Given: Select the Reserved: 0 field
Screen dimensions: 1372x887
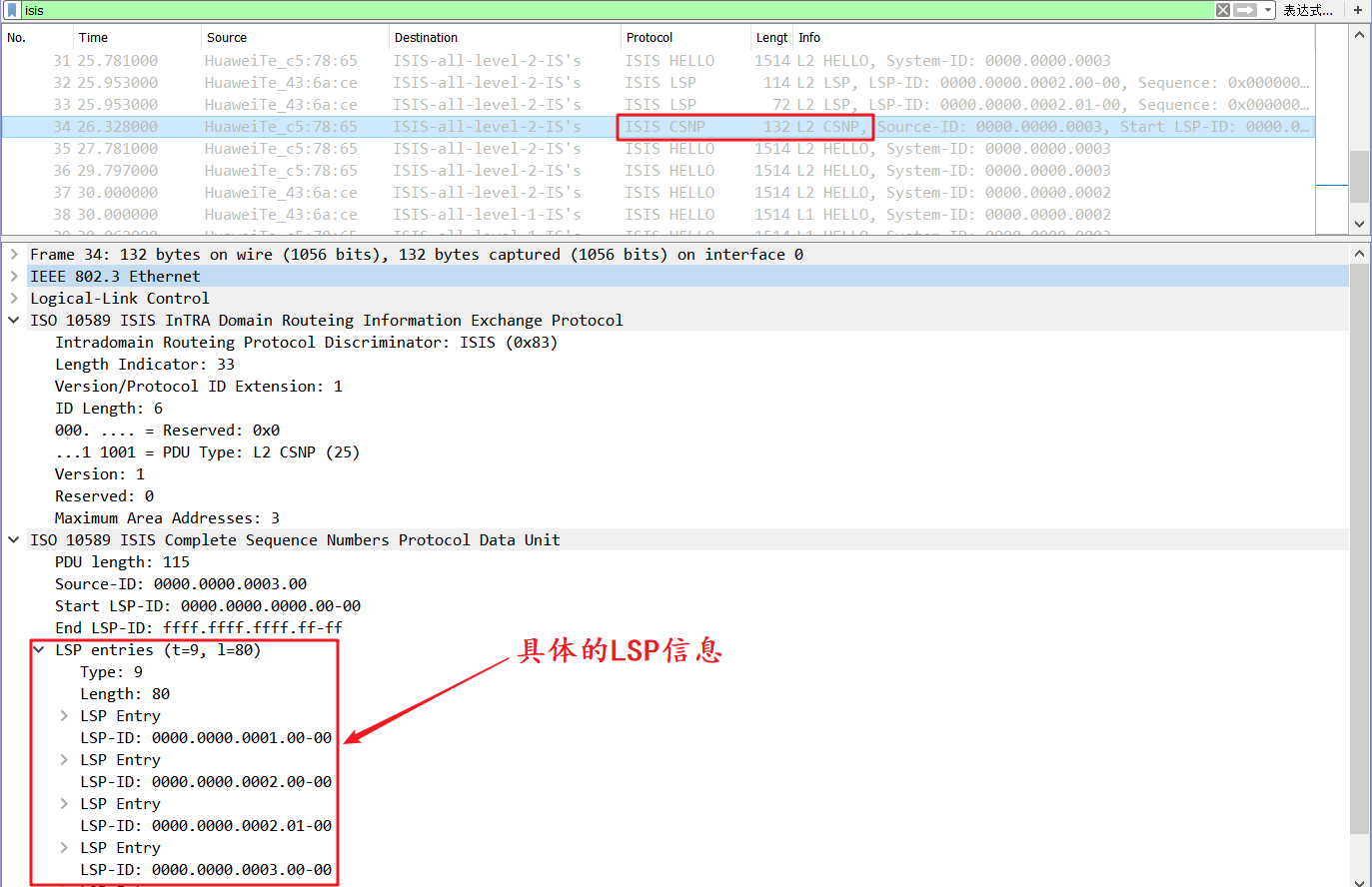Looking at the screenshot, I should point(104,496).
